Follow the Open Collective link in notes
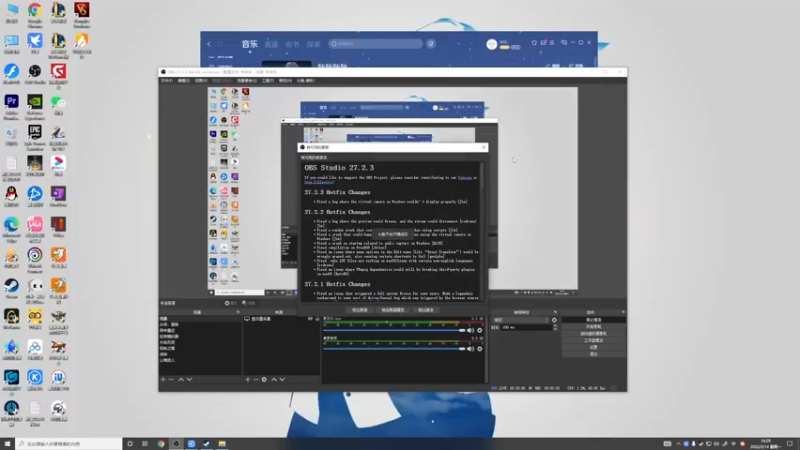 pos(318,182)
